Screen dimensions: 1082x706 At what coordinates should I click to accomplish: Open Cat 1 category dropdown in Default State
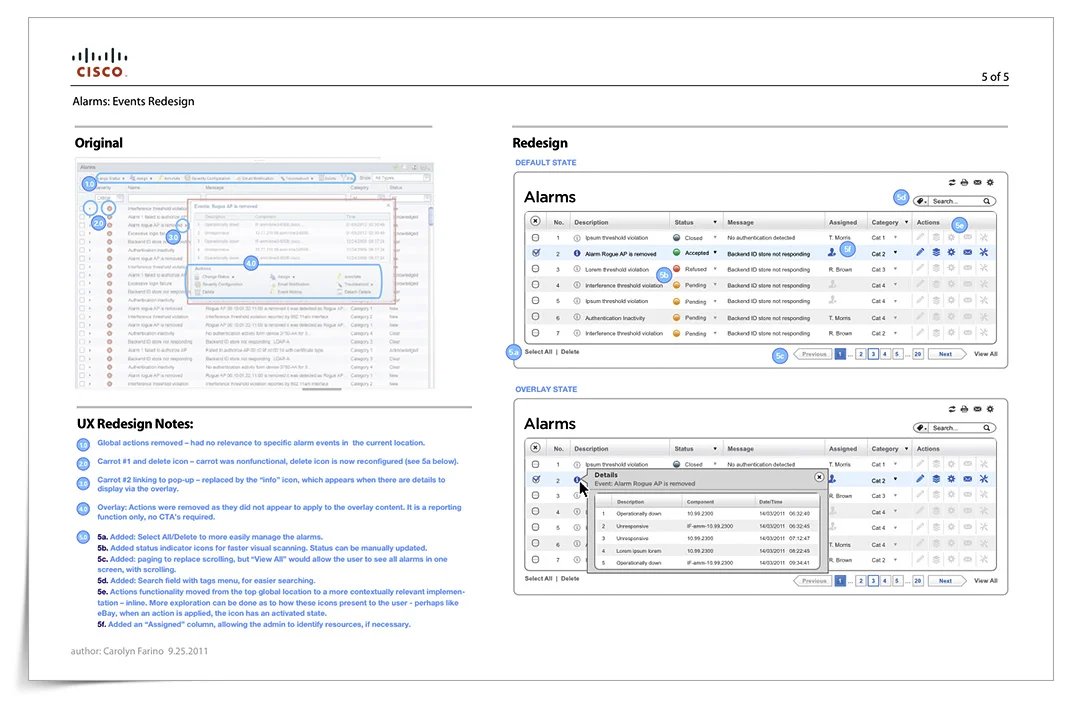tap(896, 237)
